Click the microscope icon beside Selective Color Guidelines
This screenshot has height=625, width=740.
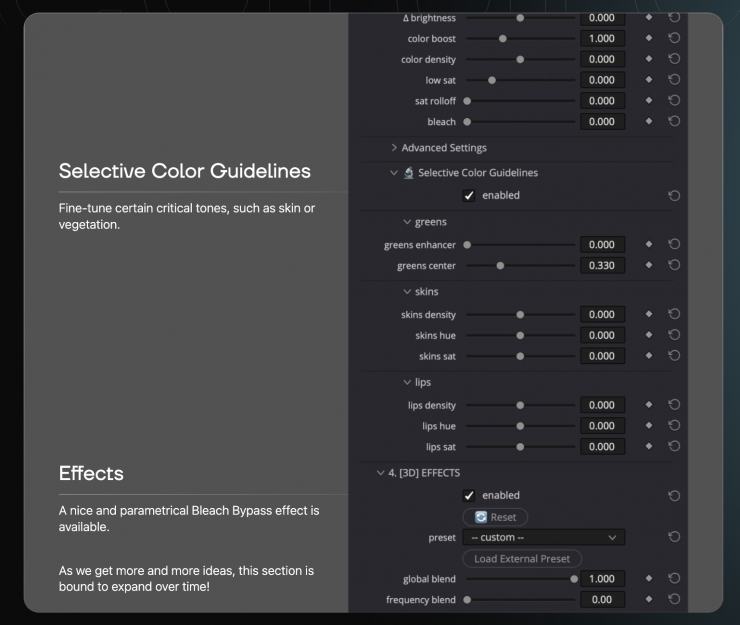pos(408,173)
